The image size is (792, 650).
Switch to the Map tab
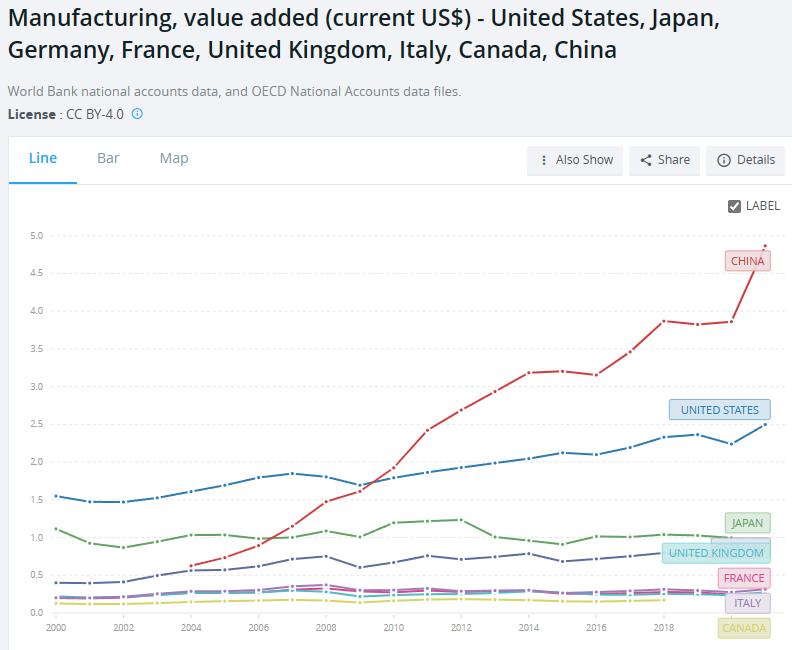[174, 158]
